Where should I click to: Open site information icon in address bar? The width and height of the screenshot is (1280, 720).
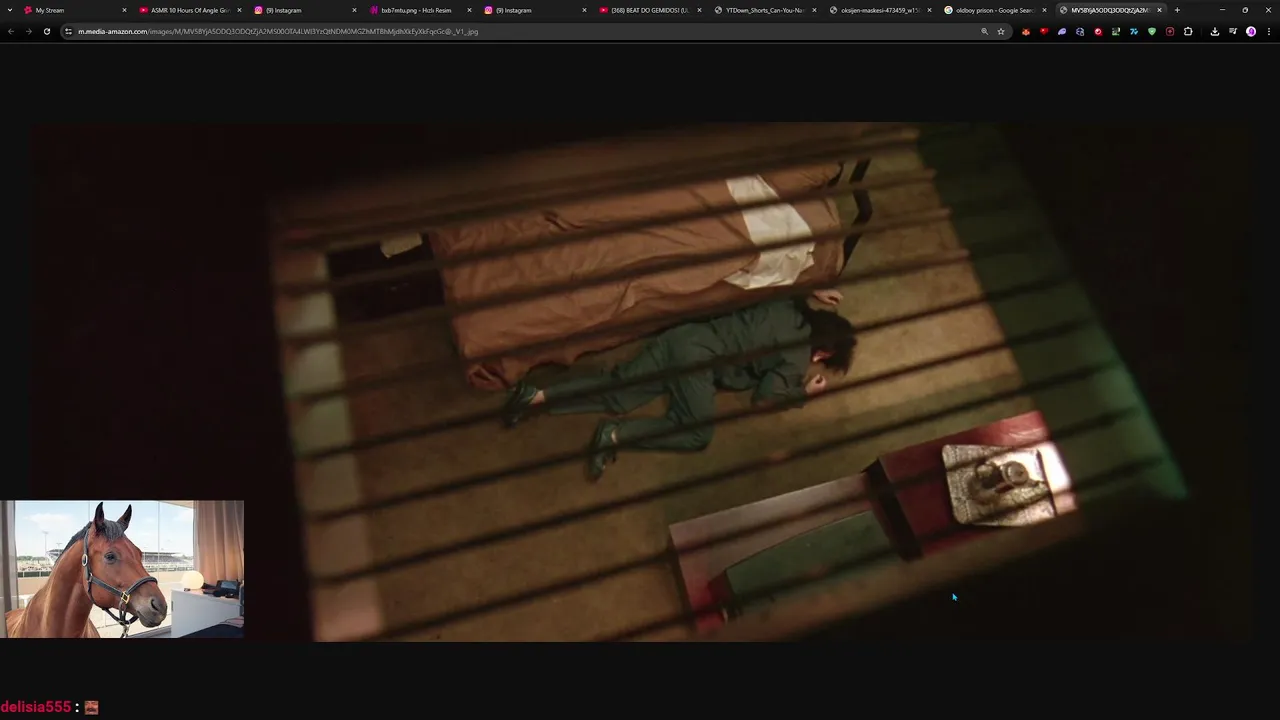(68, 31)
